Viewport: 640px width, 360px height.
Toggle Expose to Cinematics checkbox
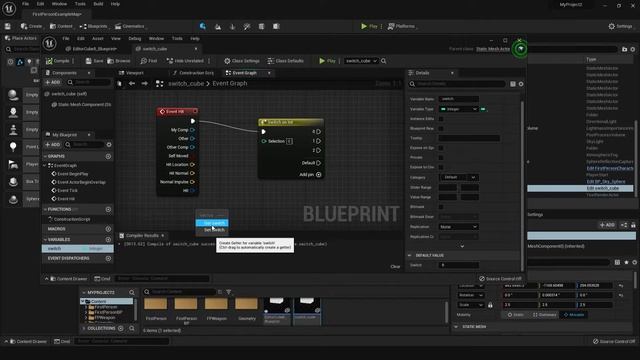click(x=441, y=167)
